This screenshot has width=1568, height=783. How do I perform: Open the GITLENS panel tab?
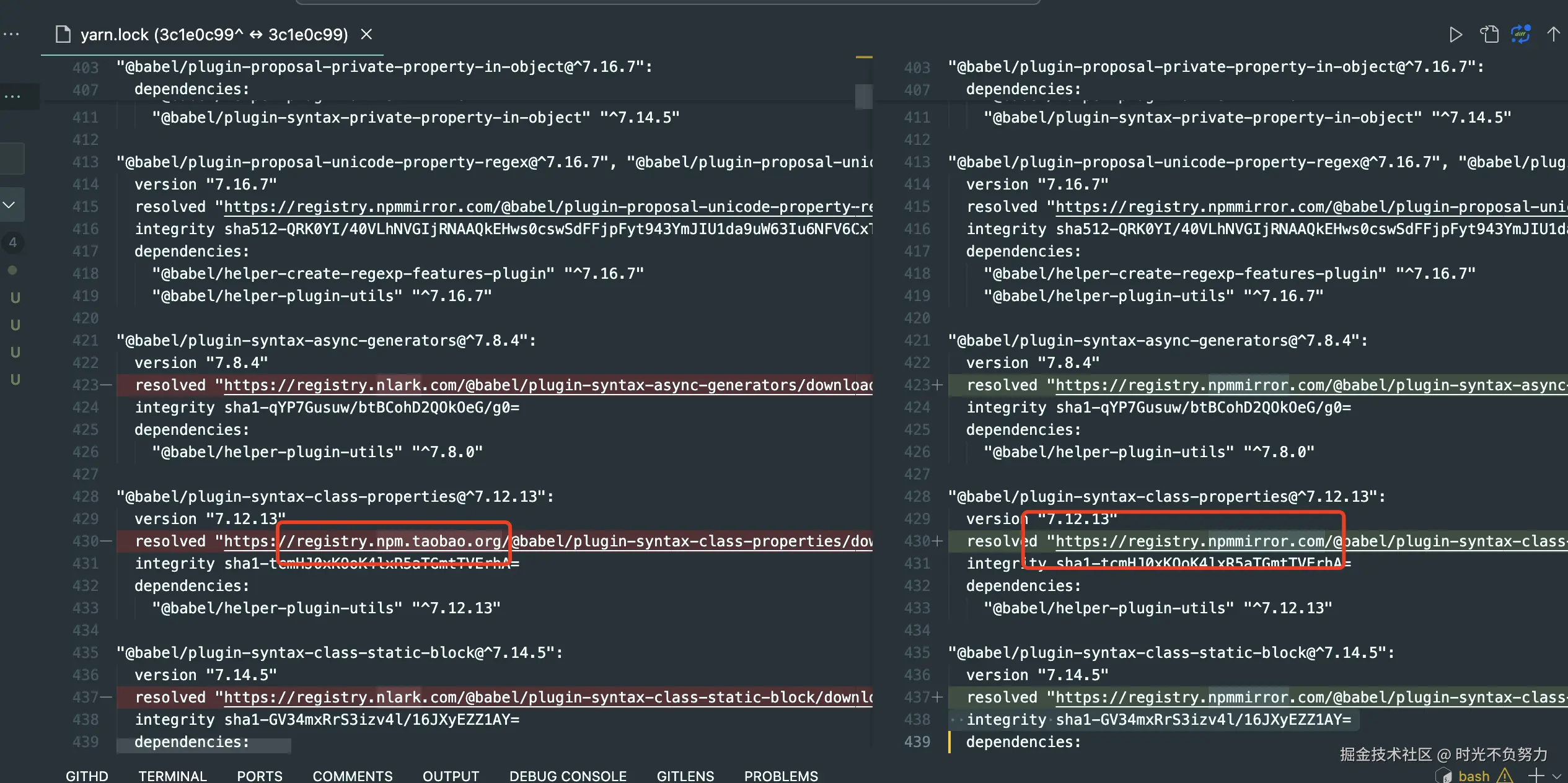(685, 776)
